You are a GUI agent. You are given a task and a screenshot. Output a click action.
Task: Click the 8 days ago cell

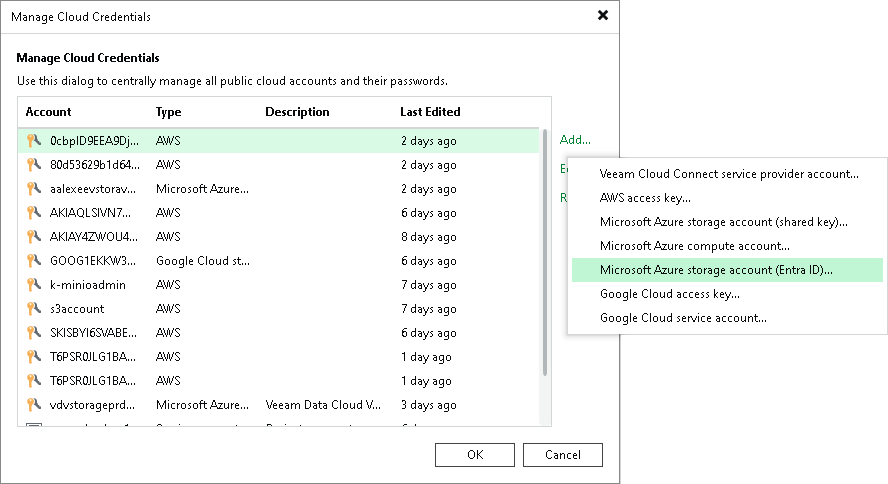click(429, 237)
